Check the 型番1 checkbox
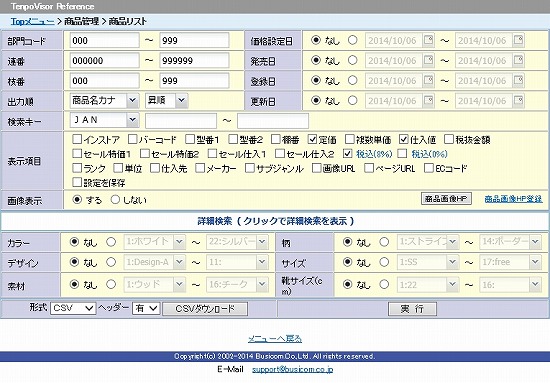550x383 pixels. [x=190, y=139]
